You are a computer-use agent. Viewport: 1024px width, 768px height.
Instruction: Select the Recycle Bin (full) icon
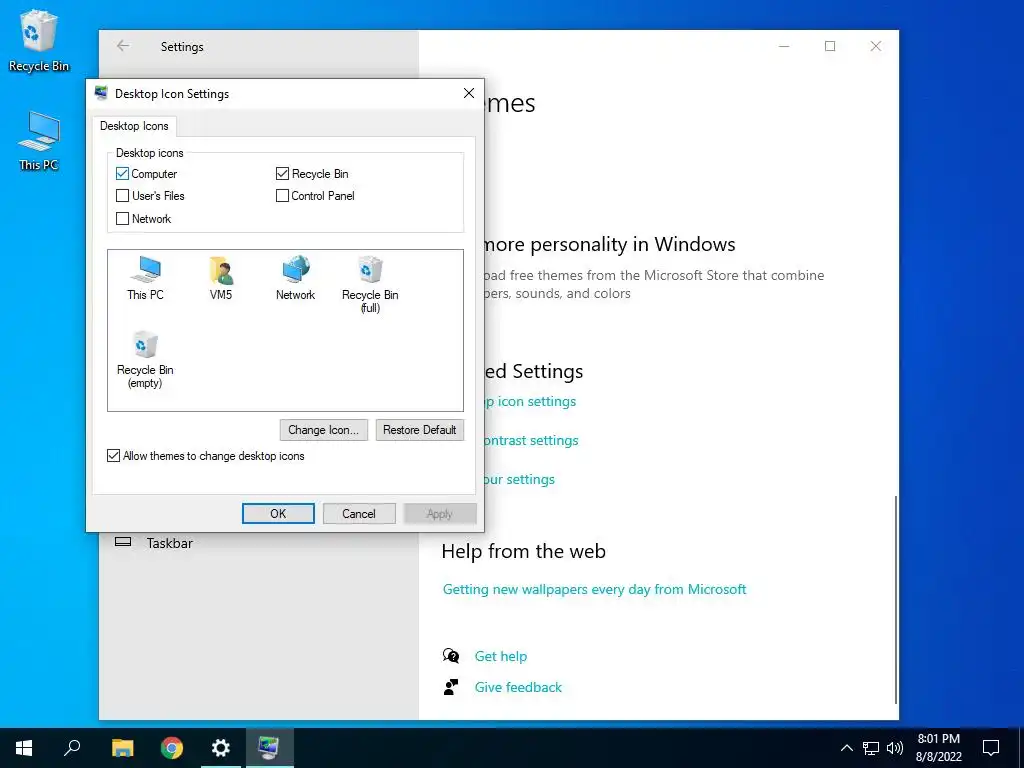tap(370, 284)
